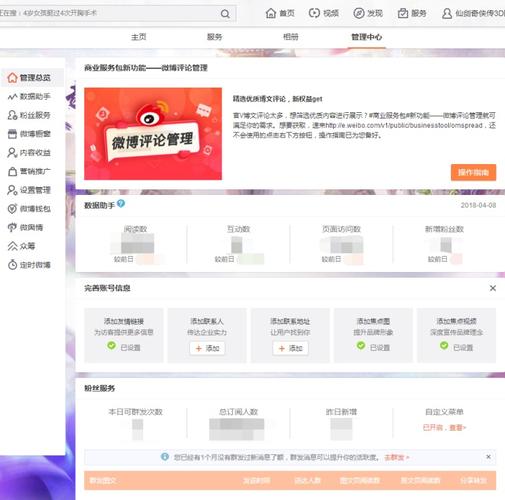Open 营销推广 bag icon in sidebar

pyautogui.click(x=12, y=171)
